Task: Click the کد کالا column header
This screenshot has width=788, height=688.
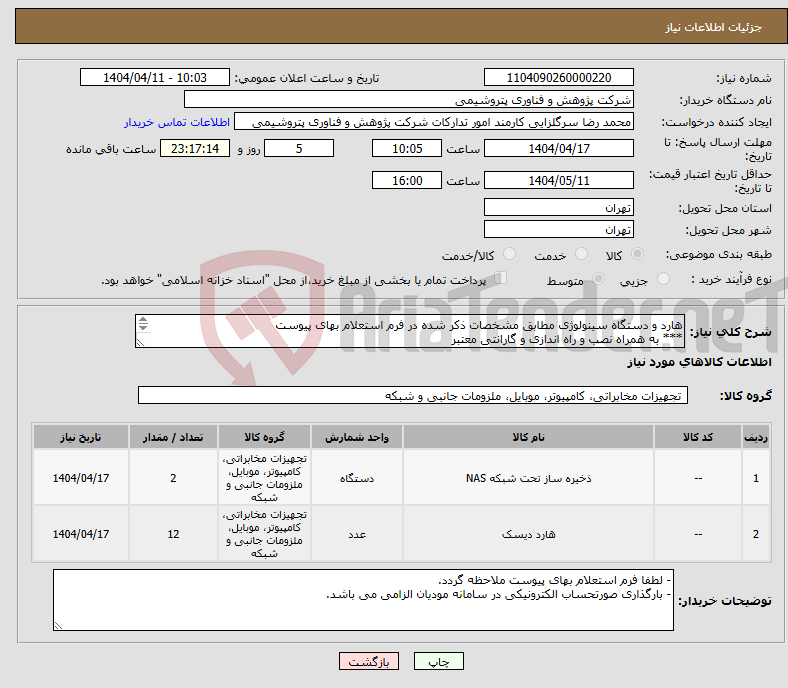Action: 698,437
